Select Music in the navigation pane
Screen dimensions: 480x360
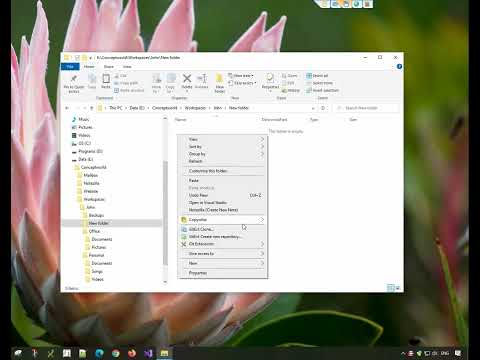pos(84,119)
